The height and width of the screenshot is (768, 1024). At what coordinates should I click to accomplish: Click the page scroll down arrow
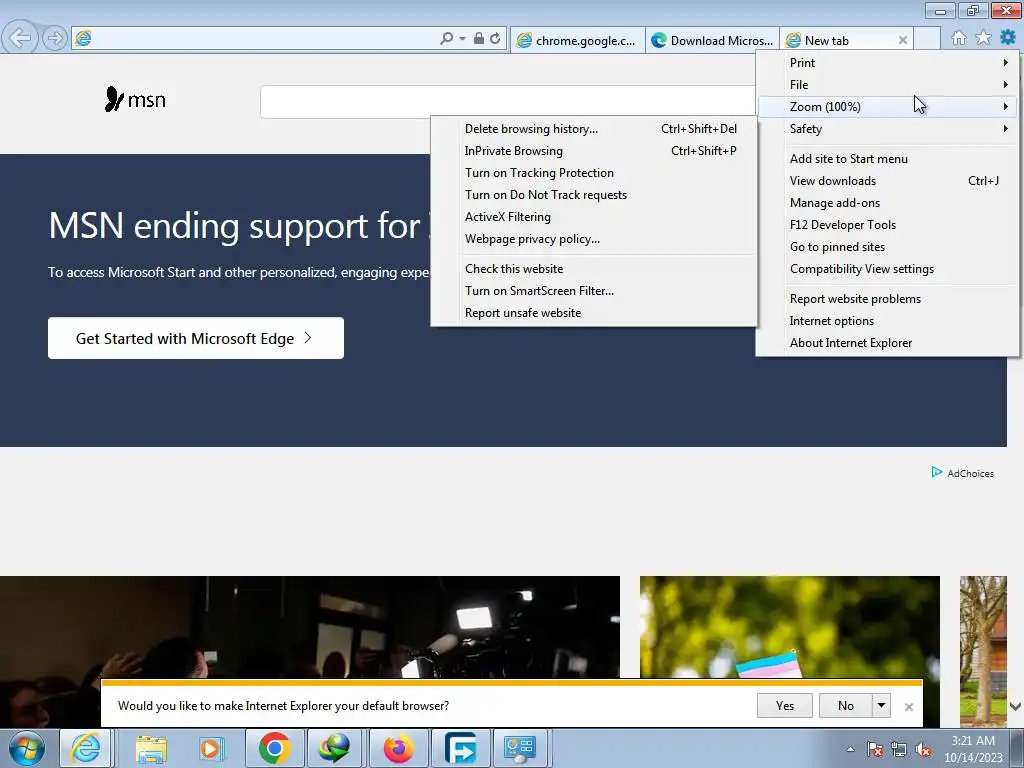pos(1016,707)
